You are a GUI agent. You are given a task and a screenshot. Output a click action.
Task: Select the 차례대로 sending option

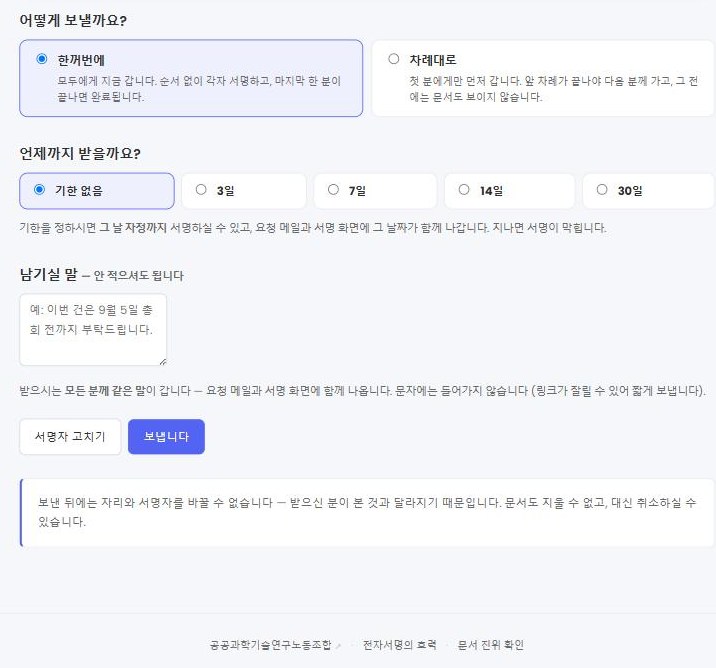tap(543, 78)
